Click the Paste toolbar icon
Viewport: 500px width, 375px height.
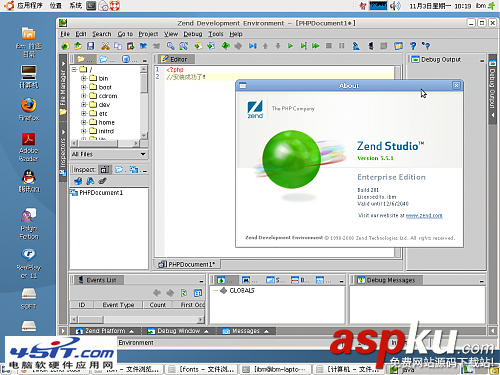[130, 46]
